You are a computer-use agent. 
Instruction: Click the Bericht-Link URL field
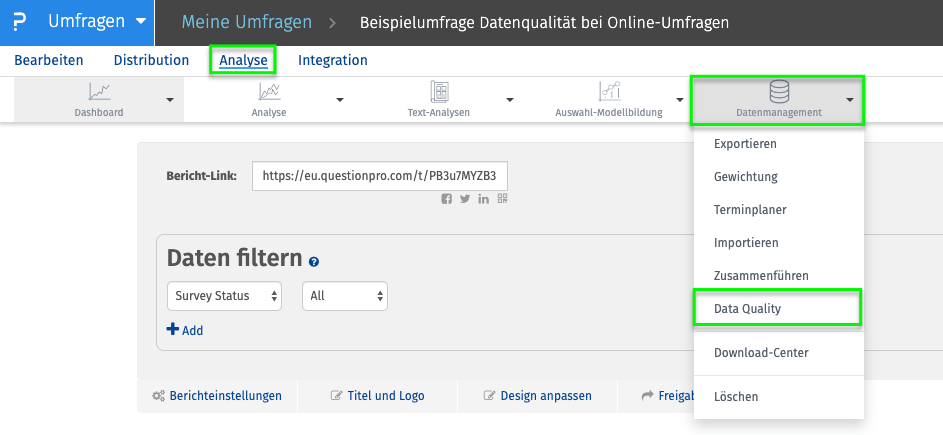[380, 176]
